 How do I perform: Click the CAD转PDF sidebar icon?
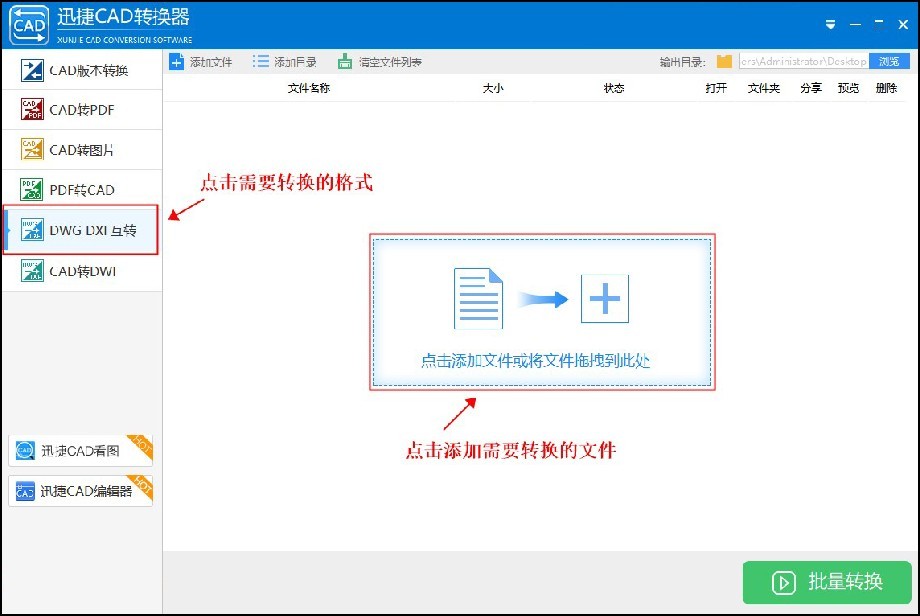click(32, 109)
